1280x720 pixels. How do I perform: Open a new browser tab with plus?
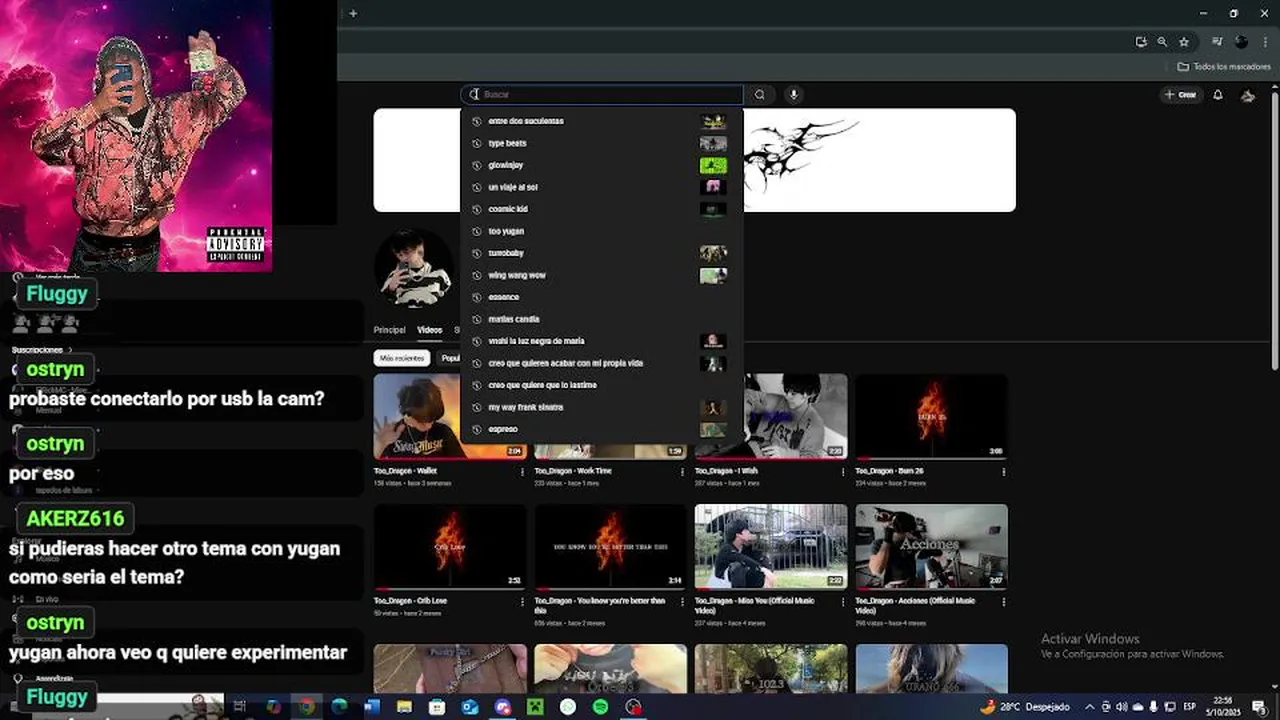(x=353, y=13)
